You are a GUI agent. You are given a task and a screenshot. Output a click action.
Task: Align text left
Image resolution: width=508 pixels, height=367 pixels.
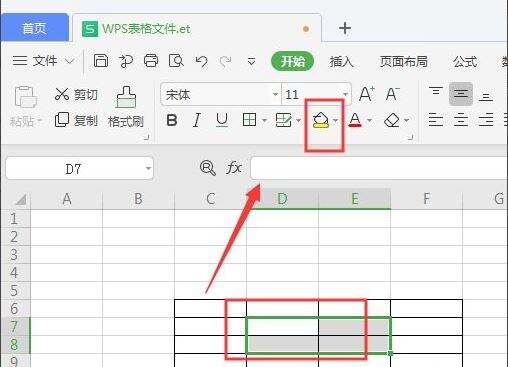click(x=436, y=120)
